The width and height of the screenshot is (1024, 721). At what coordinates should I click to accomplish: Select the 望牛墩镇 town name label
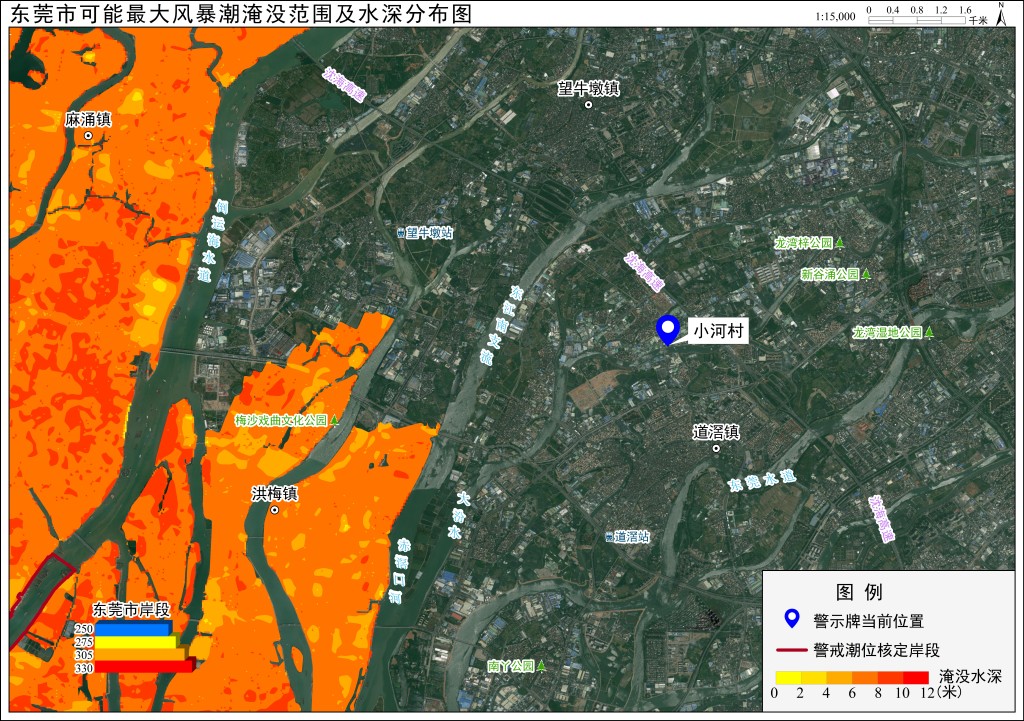588,89
